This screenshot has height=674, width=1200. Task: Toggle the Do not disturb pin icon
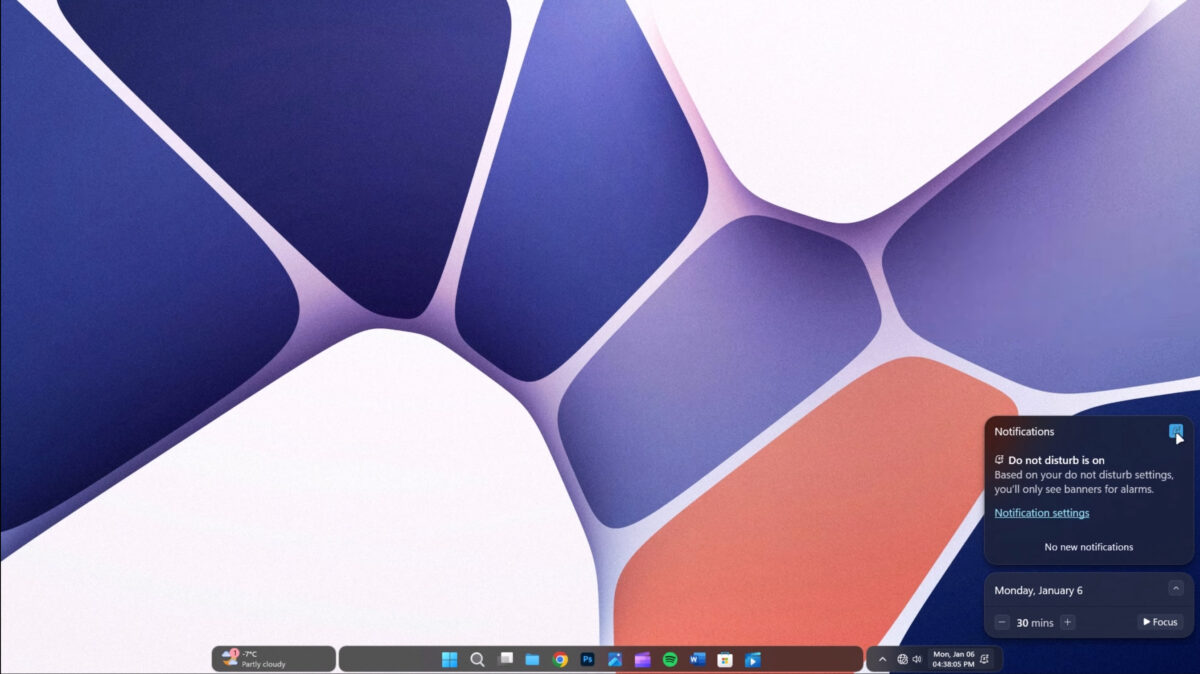click(x=1176, y=431)
